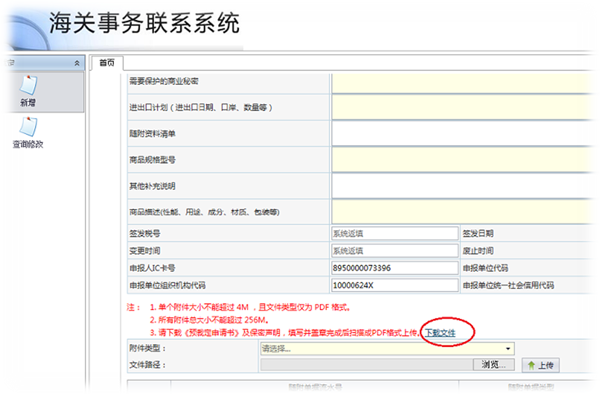Click the 浏览 browse button
The image size is (600, 394).
point(493,365)
